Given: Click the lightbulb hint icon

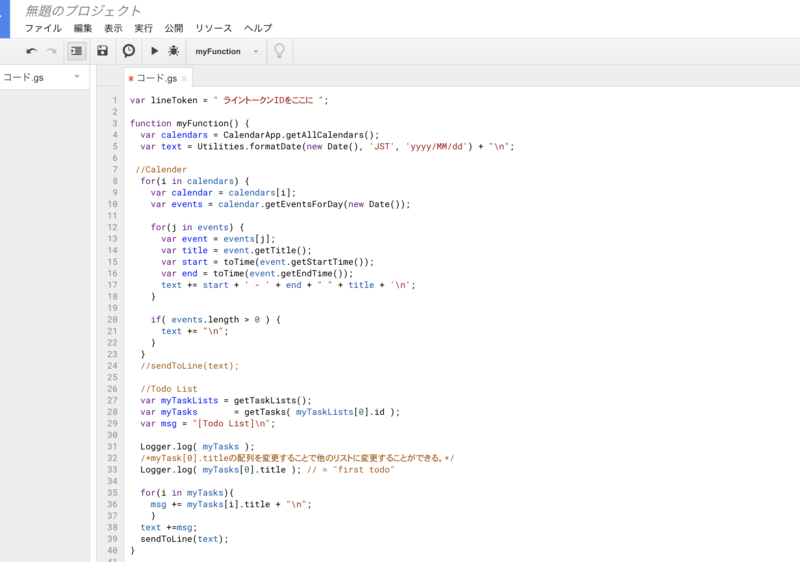Looking at the screenshot, I should click(279, 51).
